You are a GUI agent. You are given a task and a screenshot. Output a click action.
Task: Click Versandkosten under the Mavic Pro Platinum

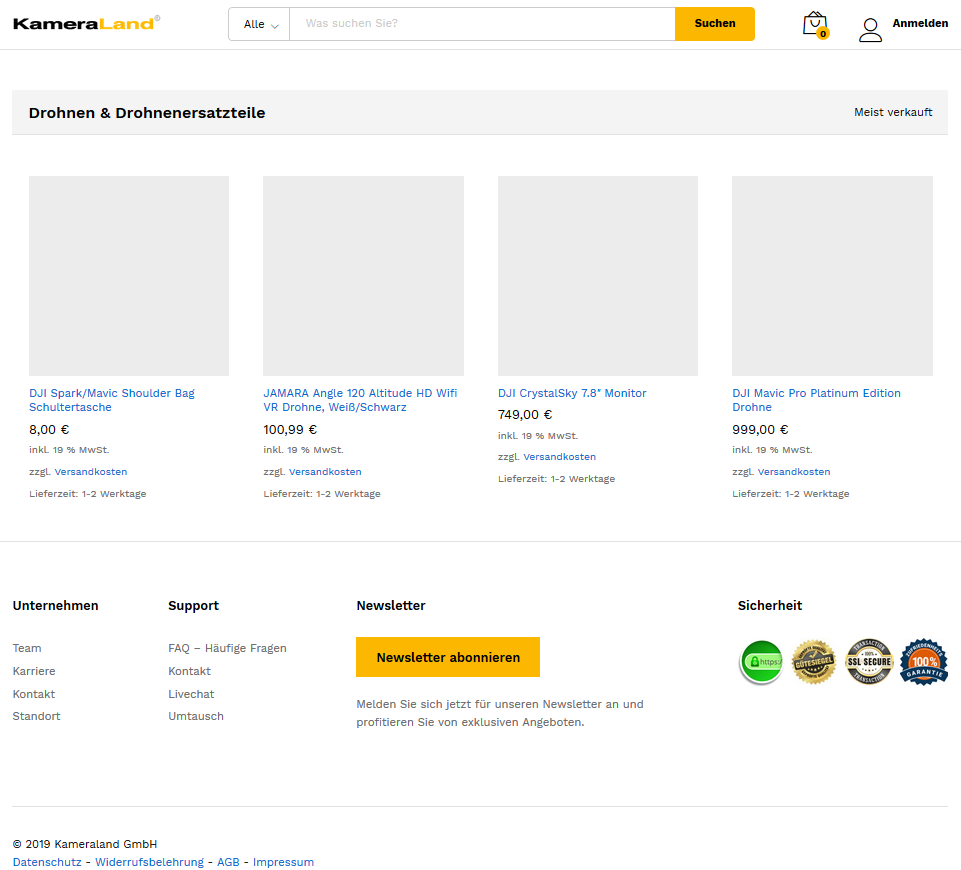click(794, 472)
